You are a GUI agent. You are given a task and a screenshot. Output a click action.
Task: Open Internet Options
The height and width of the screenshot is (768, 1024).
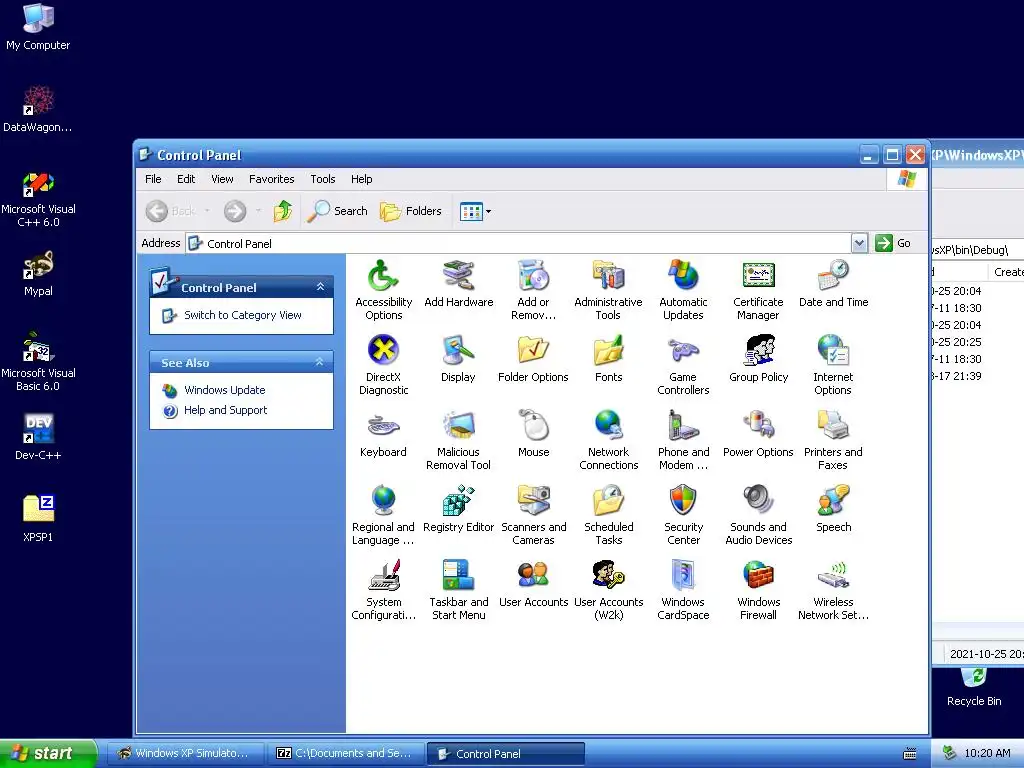coord(833,364)
